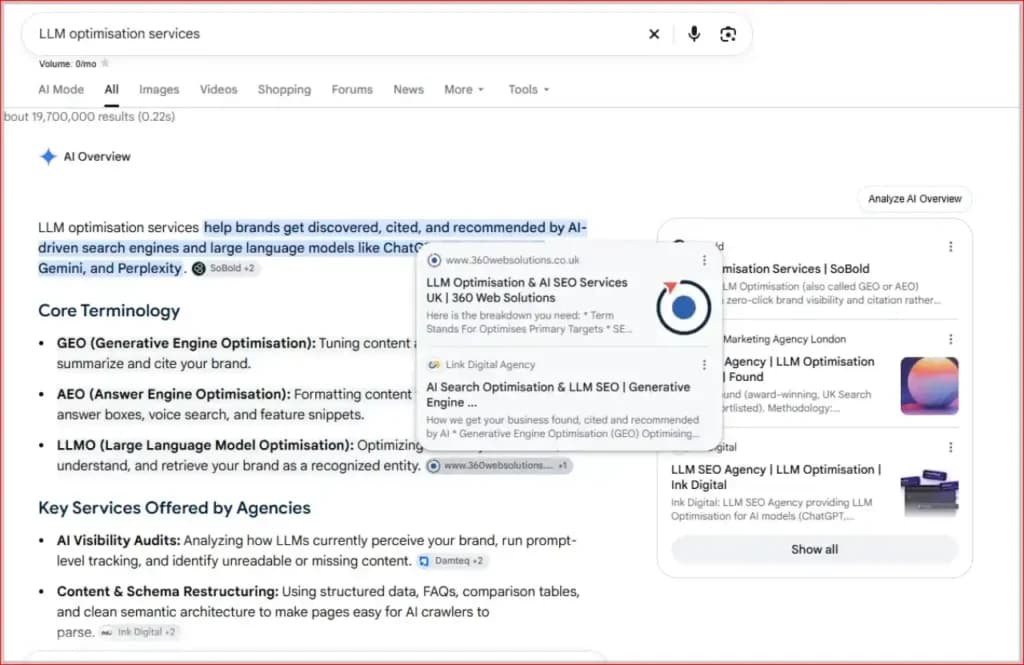Screen dimensions: 1024x665
Task: Open options menu for 360websolutions popup result
Action: 704,260
